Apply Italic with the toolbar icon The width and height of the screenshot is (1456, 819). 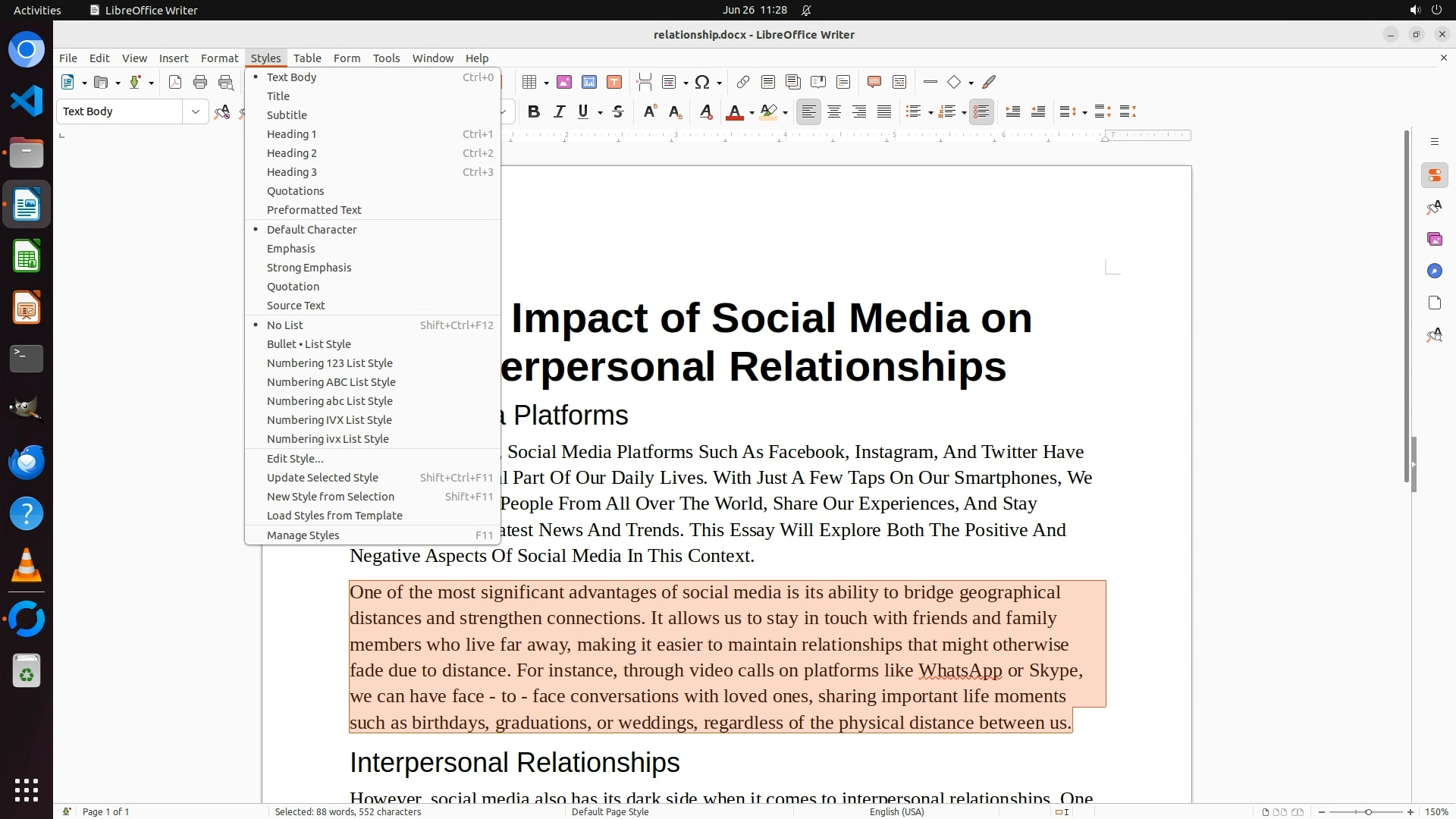coord(559,112)
